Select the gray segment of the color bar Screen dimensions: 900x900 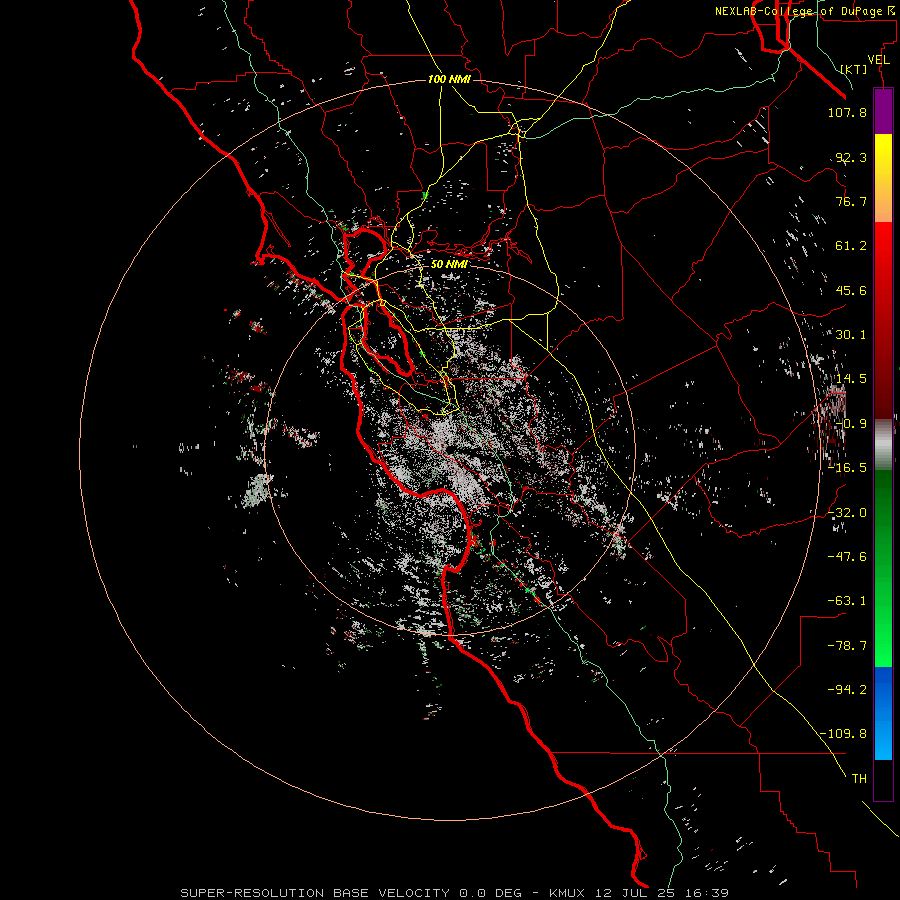pyautogui.click(x=883, y=444)
